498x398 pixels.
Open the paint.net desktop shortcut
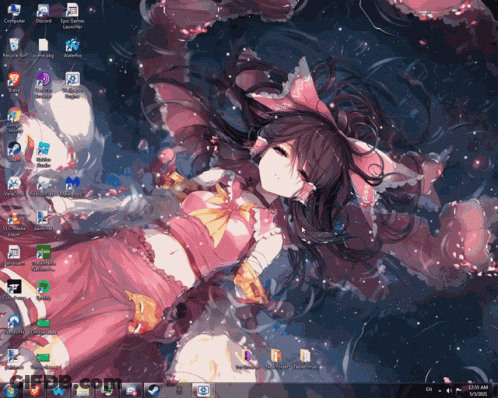(x=43, y=221)
